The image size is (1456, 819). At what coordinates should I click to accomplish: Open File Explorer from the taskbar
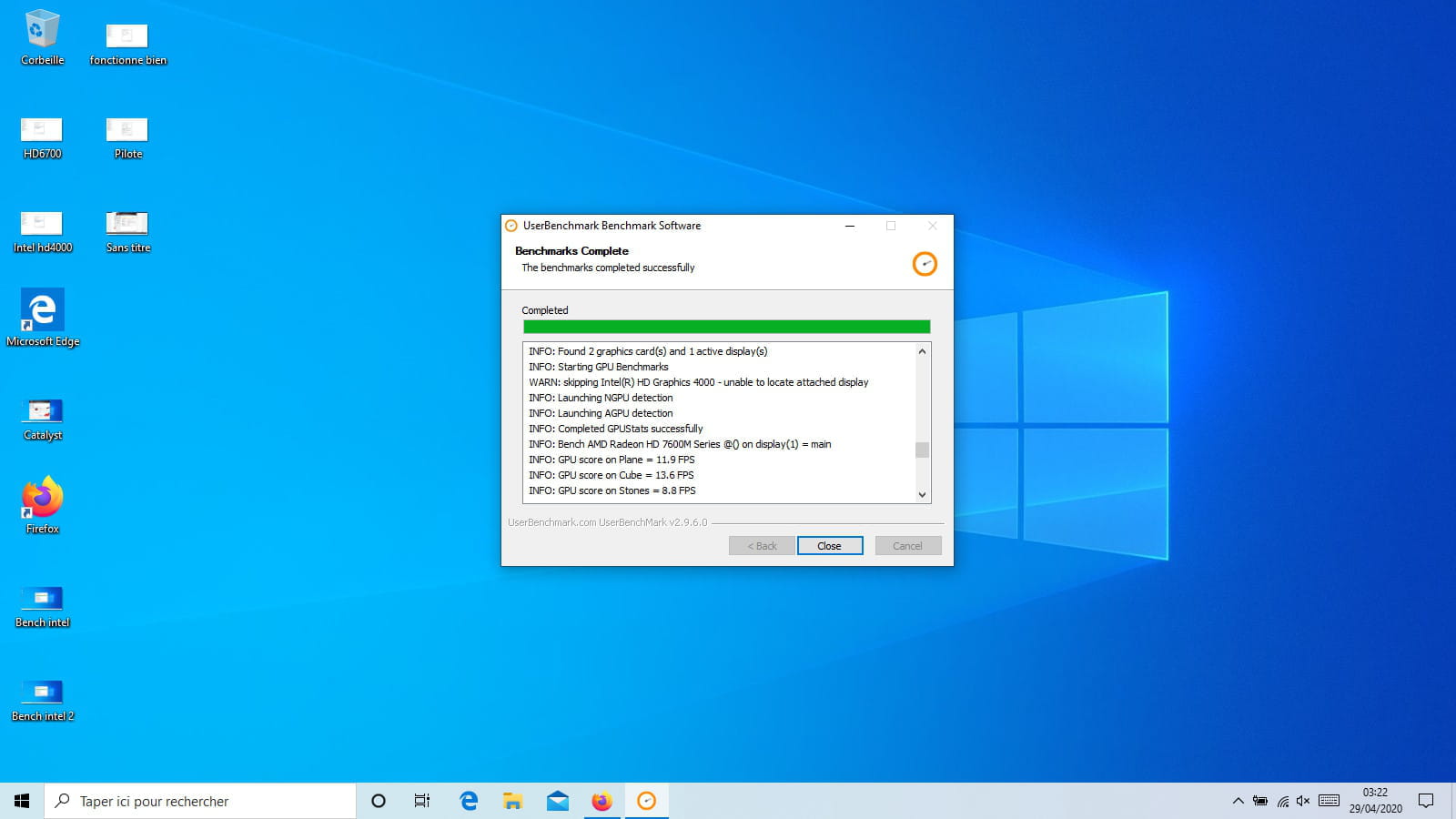pos(513,801)
